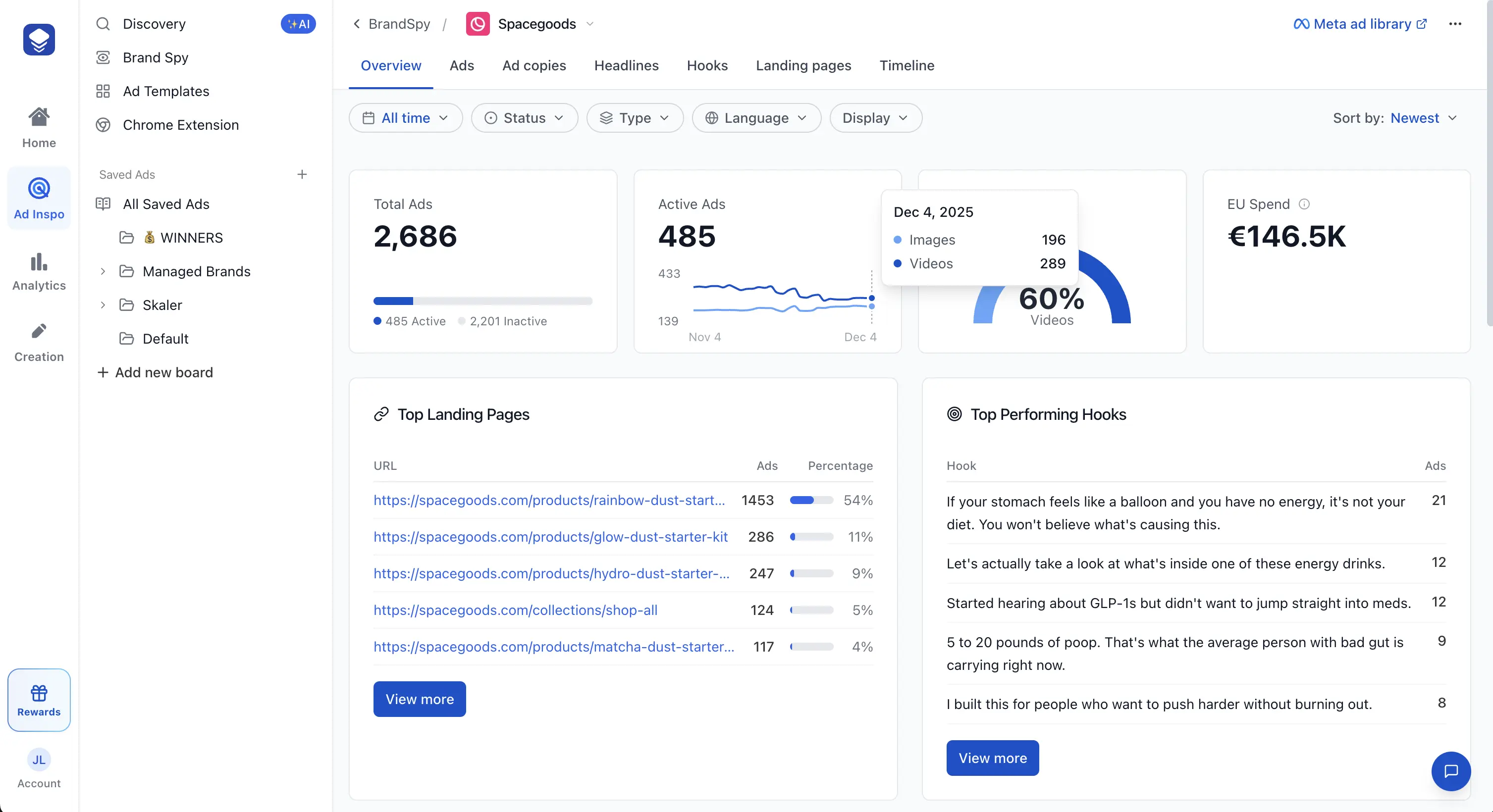Click the Ad Templates grid icon
Viewport: 1493px width, 812px height.
pyautogui.click(x=103, y=91)
